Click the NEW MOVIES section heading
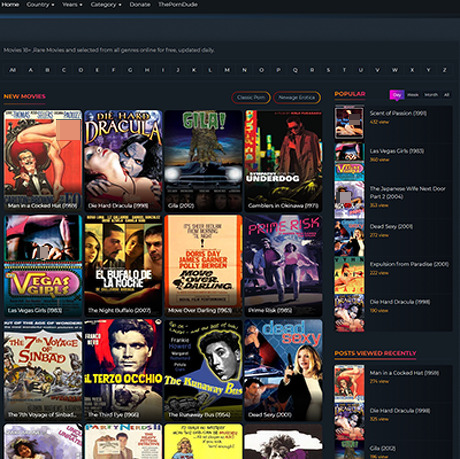 click(x=25, y=96)
